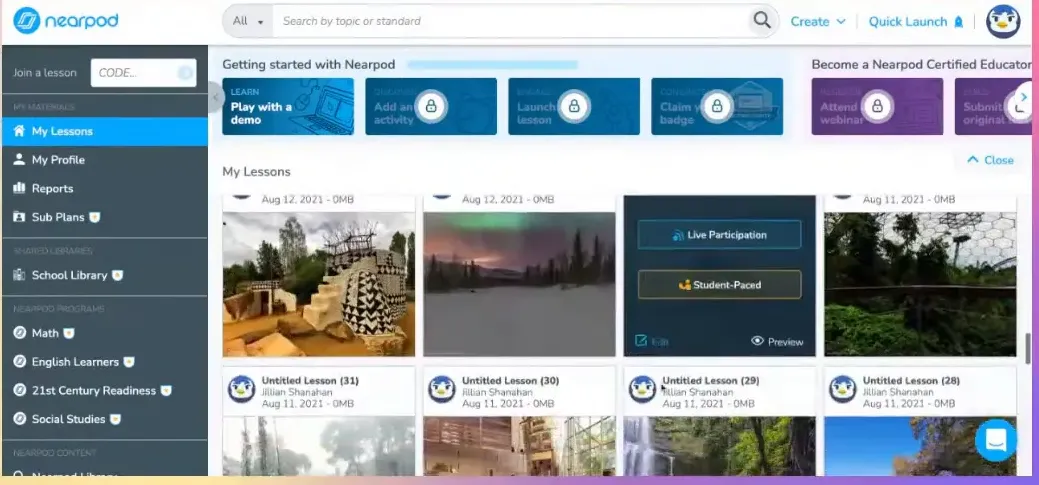Open the chat support bubble
This screenshot has height=485, width=1039.
(996, 440)
